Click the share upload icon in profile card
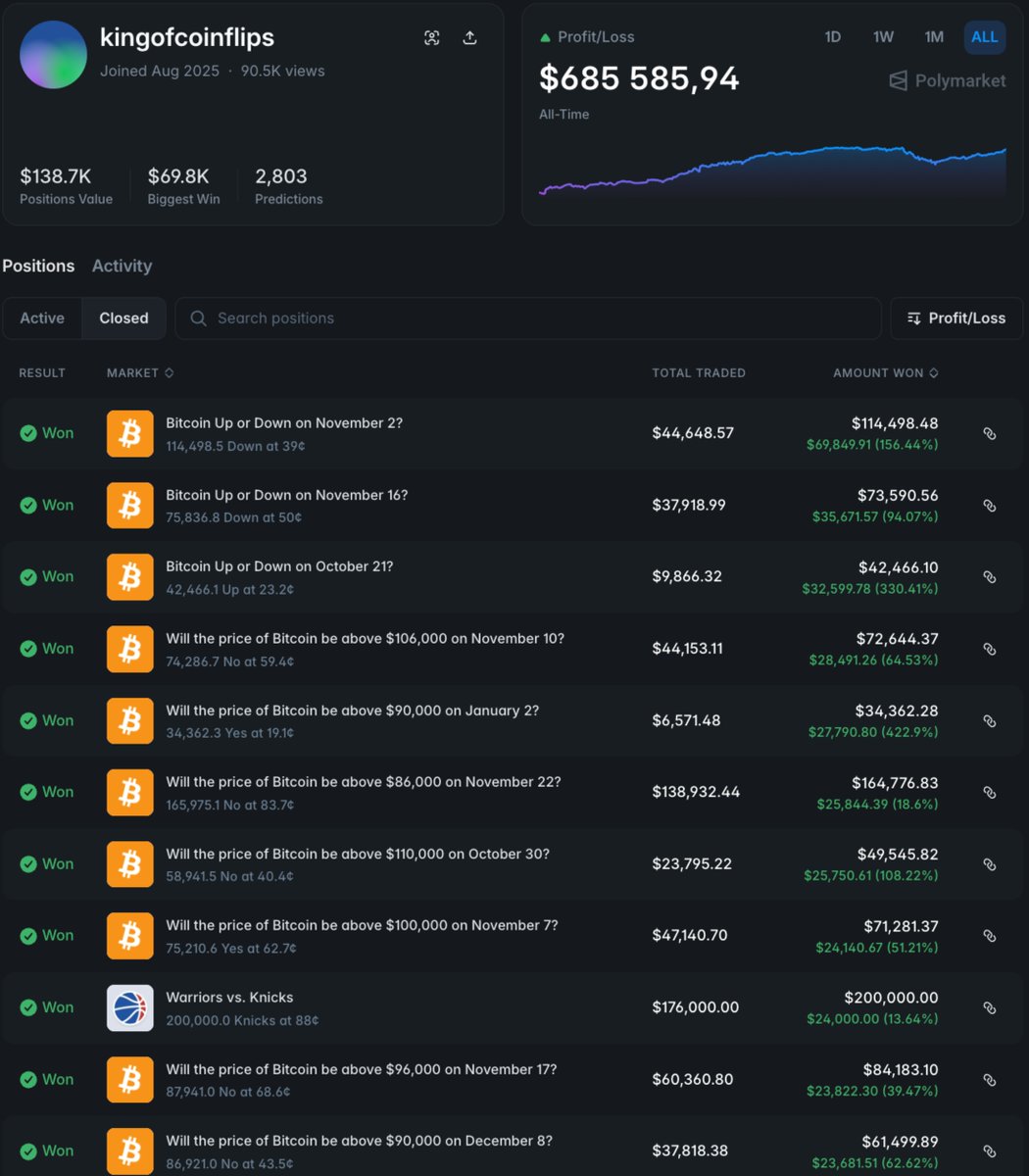Screen dimensions: 1029x1176 click(469, 38)
